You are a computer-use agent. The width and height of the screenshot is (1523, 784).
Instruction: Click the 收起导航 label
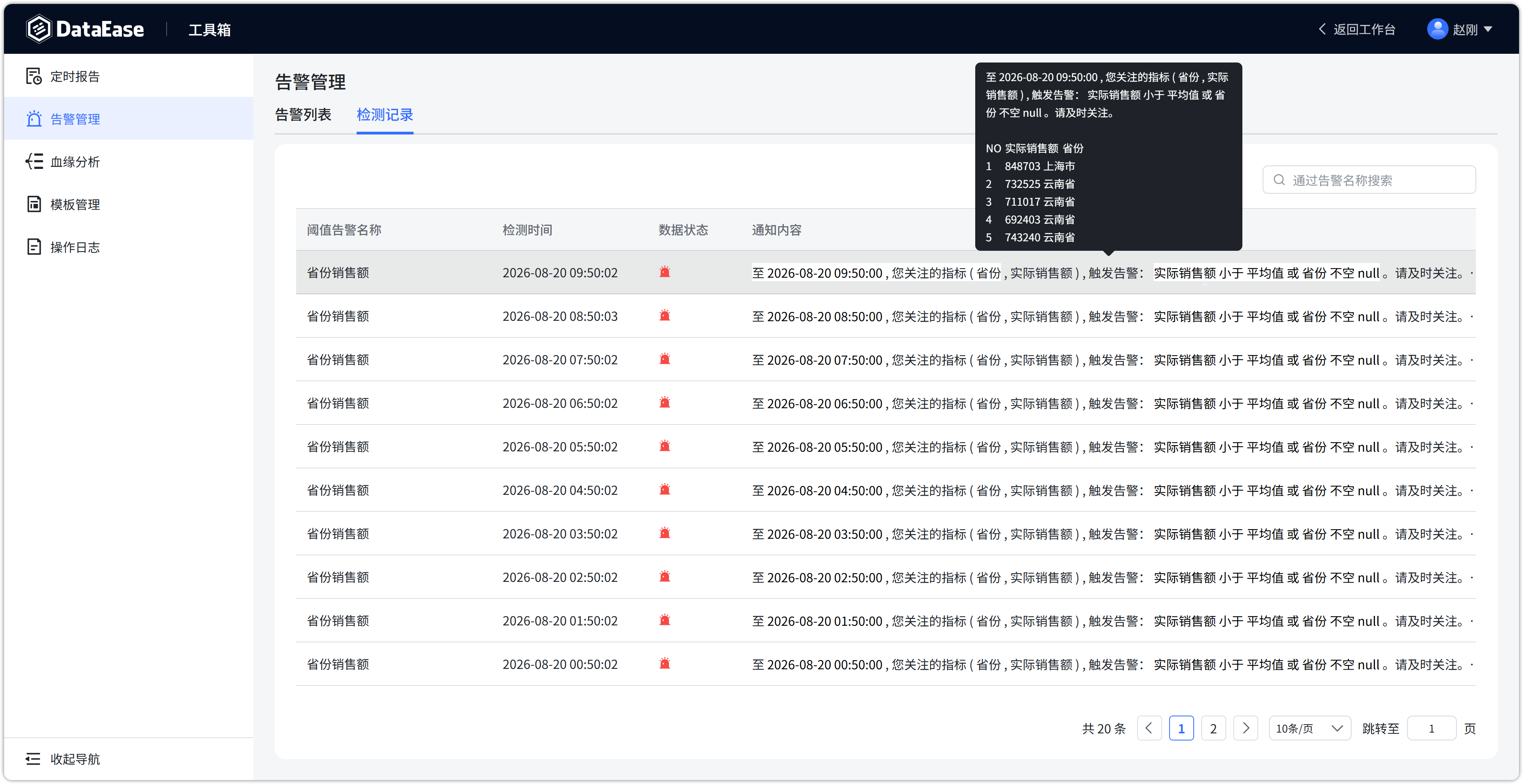75,759
